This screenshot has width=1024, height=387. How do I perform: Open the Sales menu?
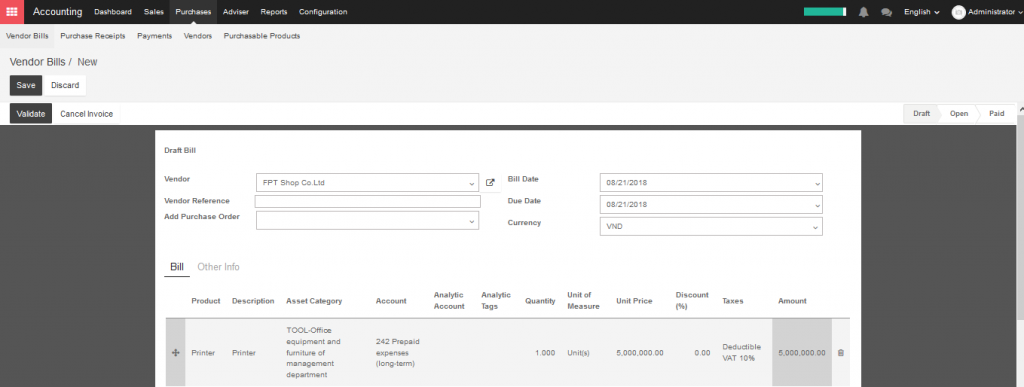pos(153,12)
